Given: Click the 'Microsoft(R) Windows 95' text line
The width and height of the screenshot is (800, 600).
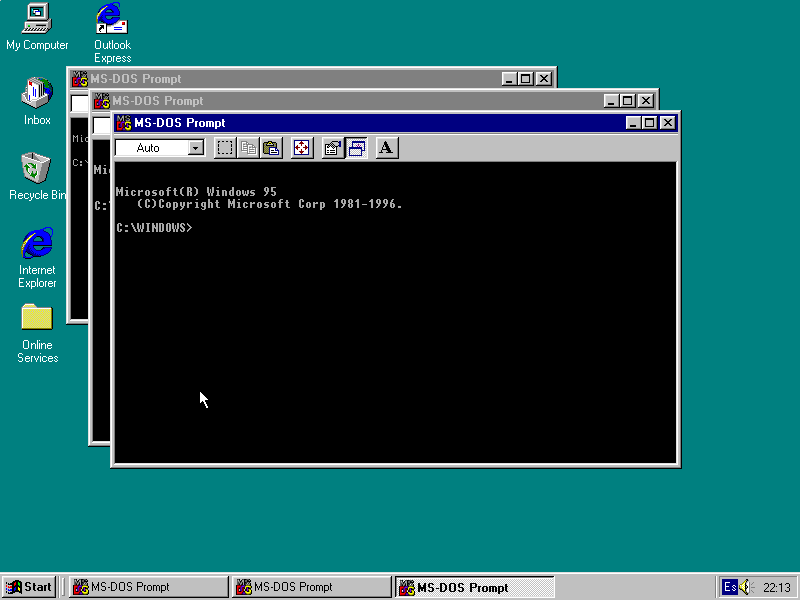Looking at the screenshot, I should point(196,192).
